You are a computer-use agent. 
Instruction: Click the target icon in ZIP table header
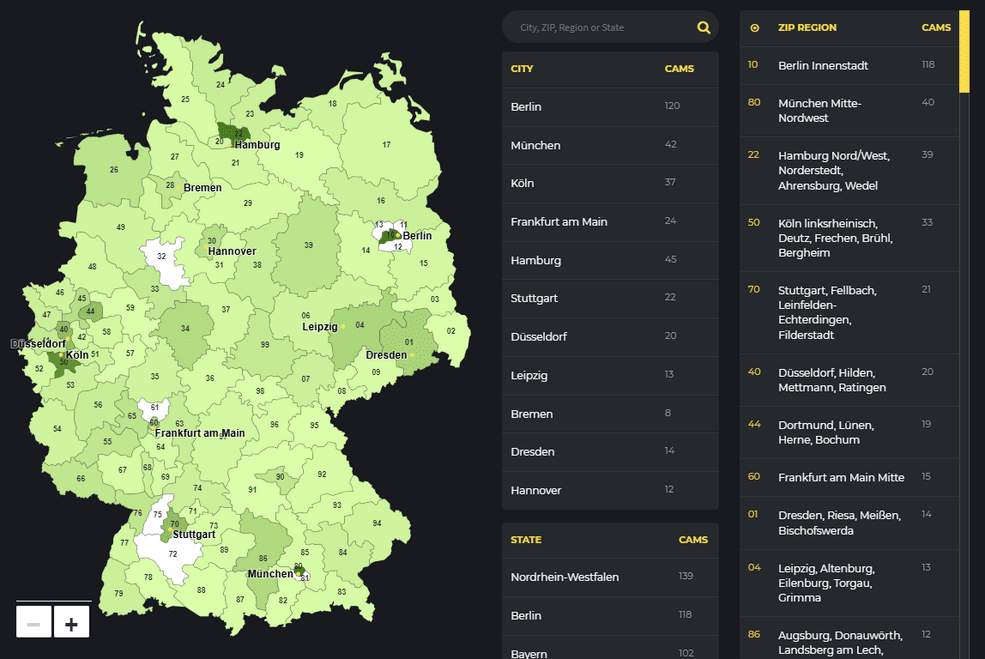tap(754, 28)
